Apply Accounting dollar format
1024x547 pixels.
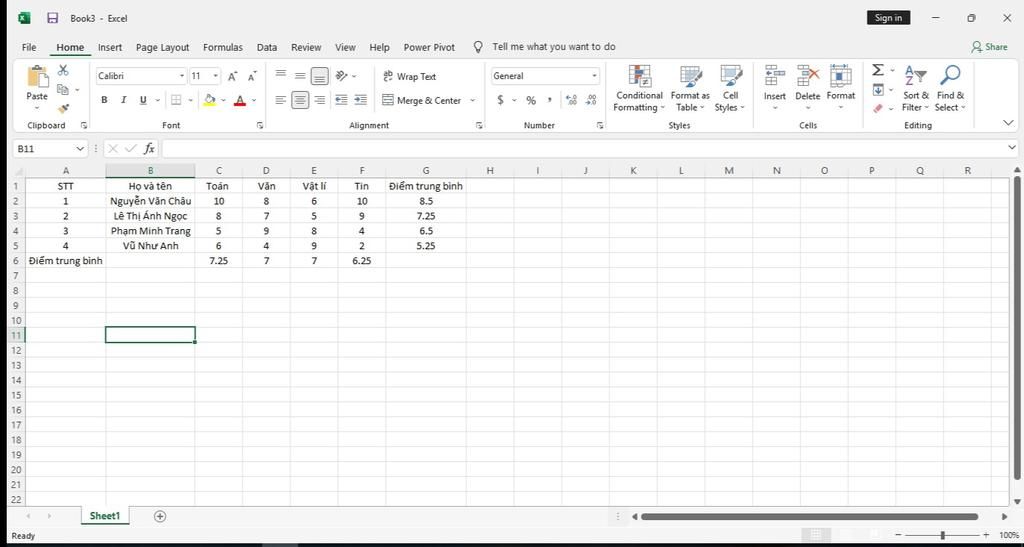(500, 100)
